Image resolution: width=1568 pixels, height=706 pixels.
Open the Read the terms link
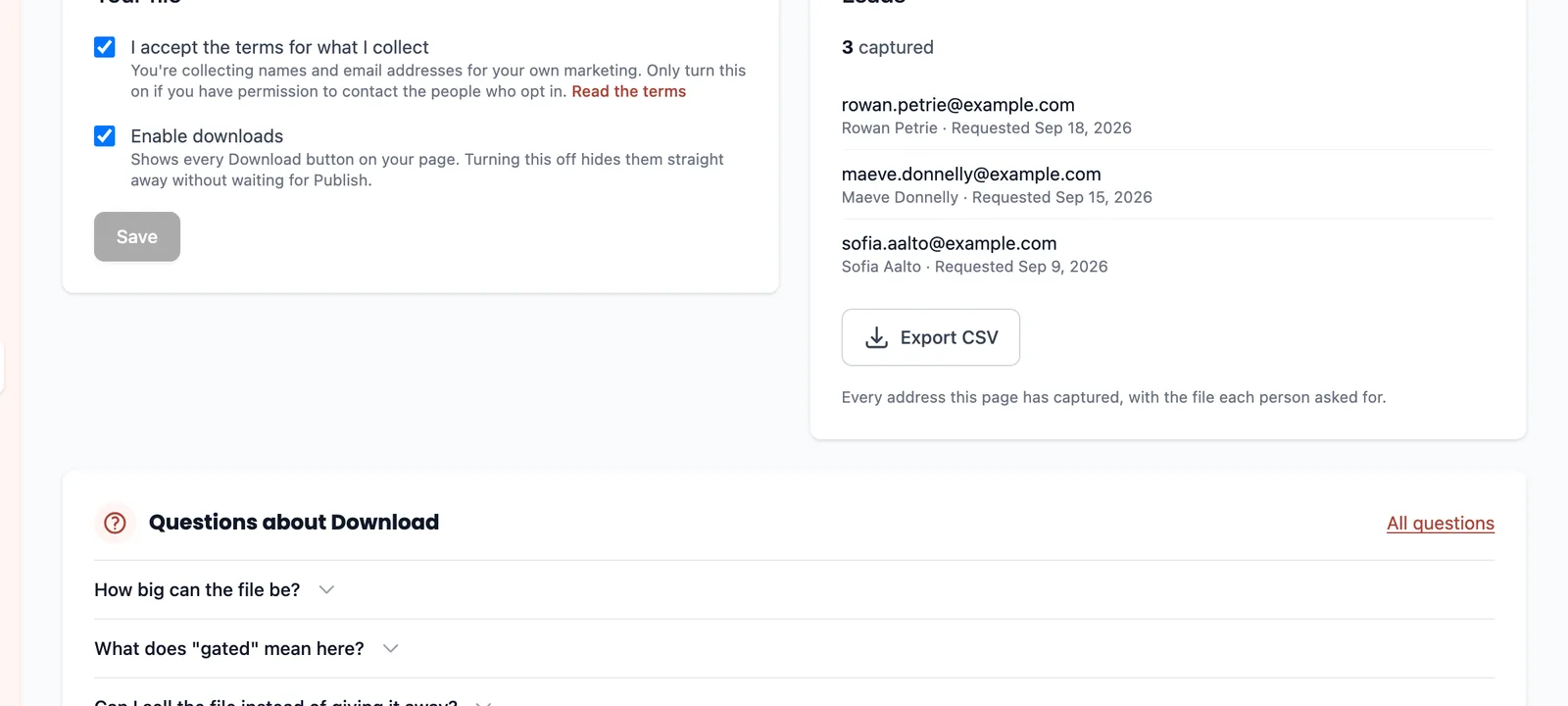coord(629,91)
